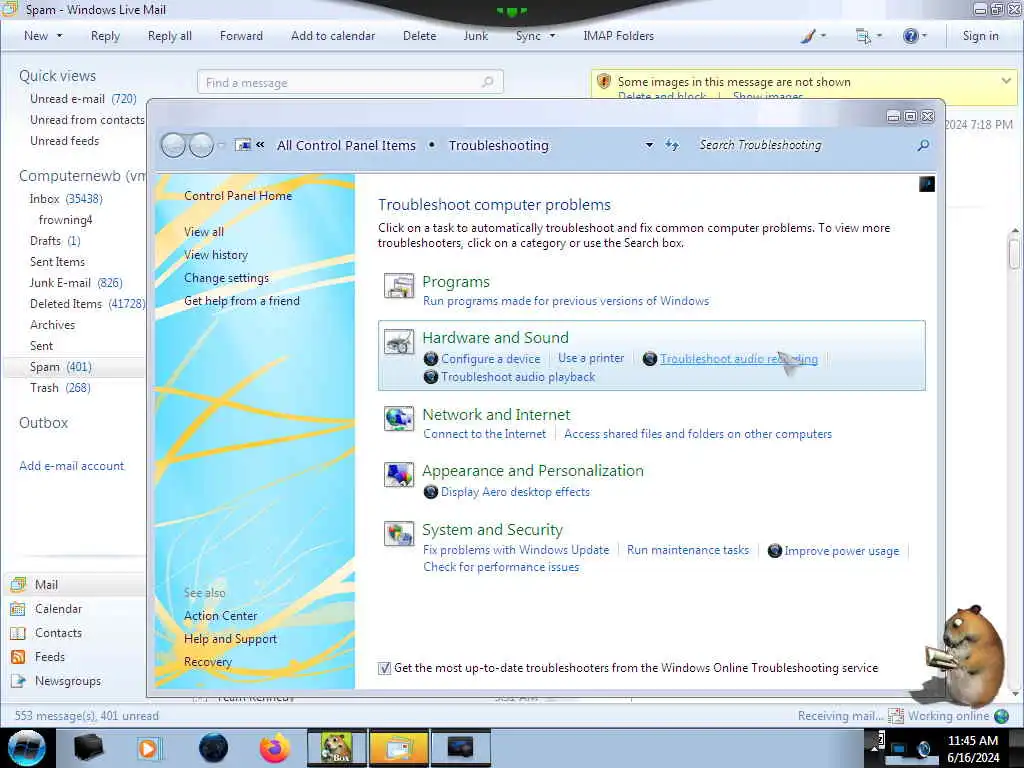The image size is (1024, 768).
Task: Click the security shield icon in info bar
Action: (x=603, y=81)
